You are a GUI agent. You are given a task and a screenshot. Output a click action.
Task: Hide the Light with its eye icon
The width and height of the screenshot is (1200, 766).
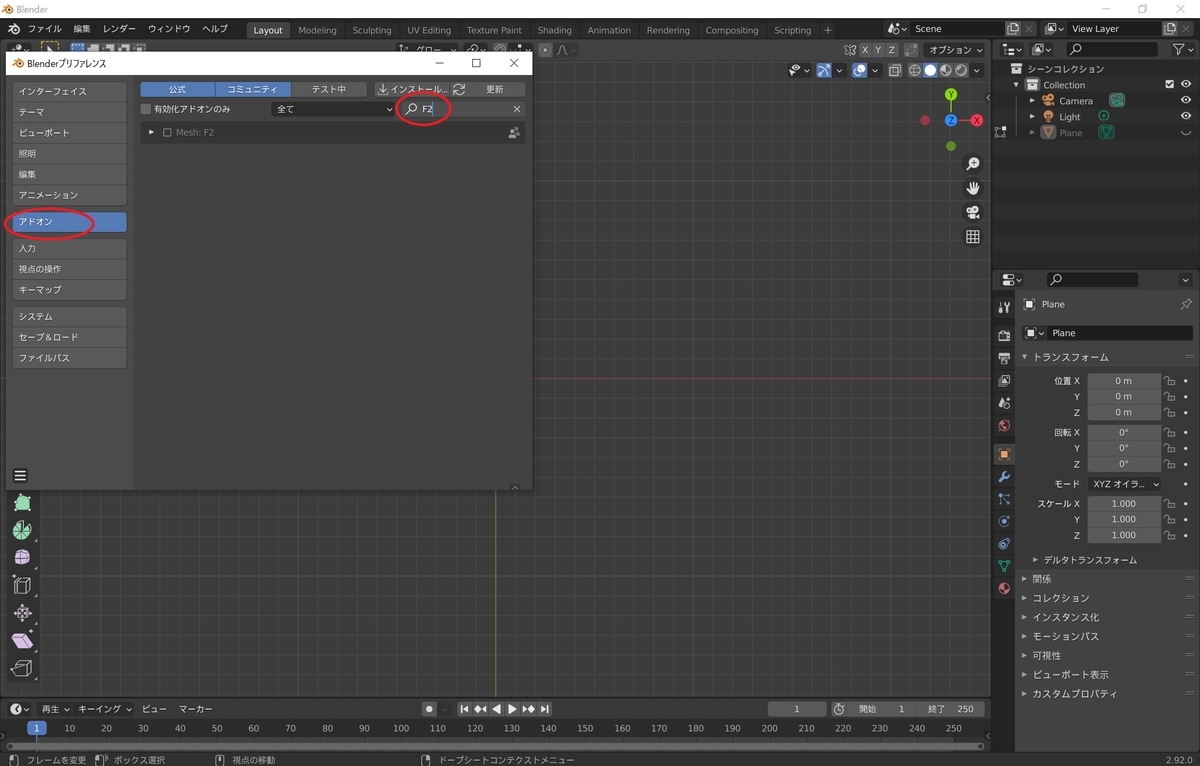click(x=1186, y=117)
